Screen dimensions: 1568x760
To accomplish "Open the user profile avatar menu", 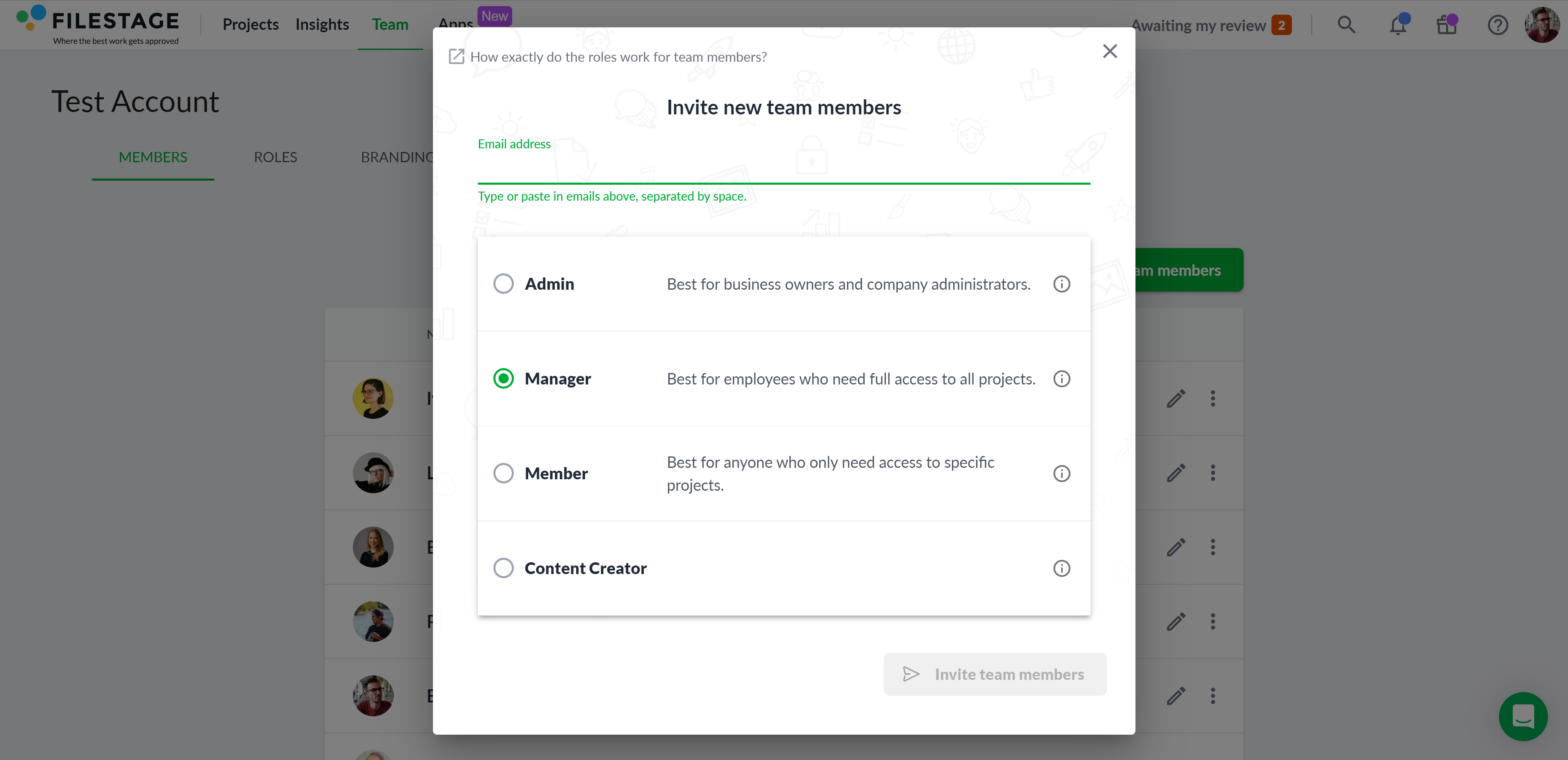I will (1542, 25).
